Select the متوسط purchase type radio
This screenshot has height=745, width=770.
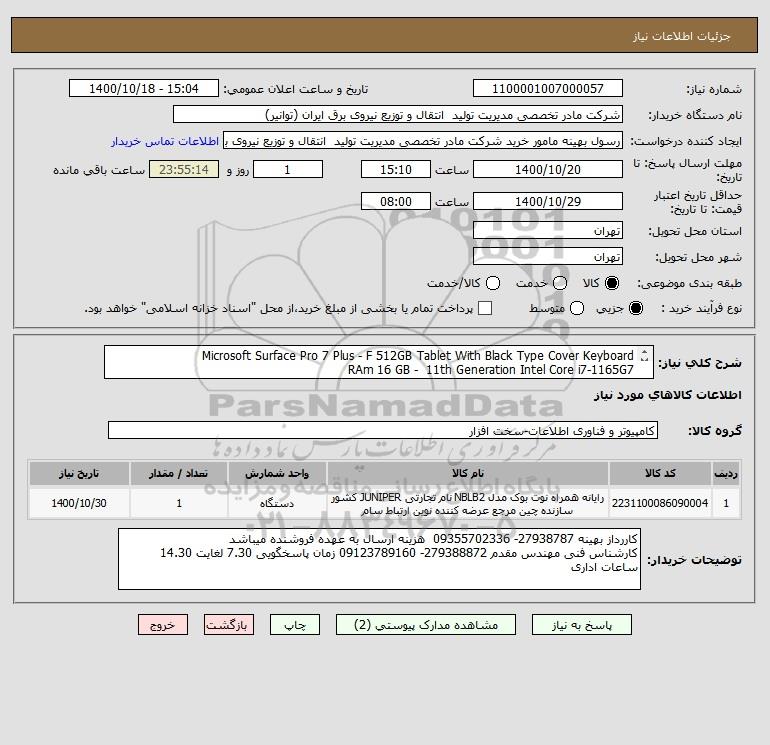point(577,308)
